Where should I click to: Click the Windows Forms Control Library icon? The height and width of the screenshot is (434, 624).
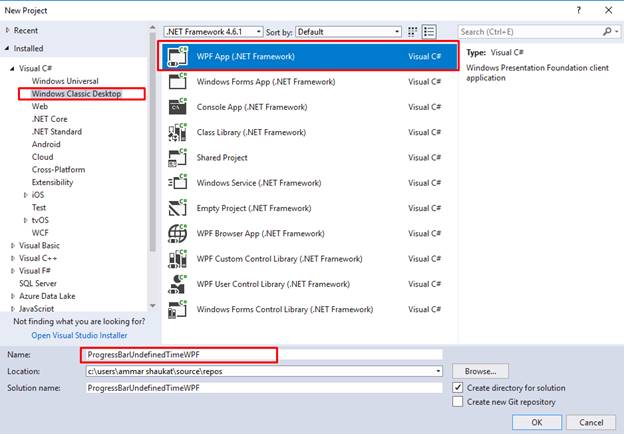tap(177, 309)
